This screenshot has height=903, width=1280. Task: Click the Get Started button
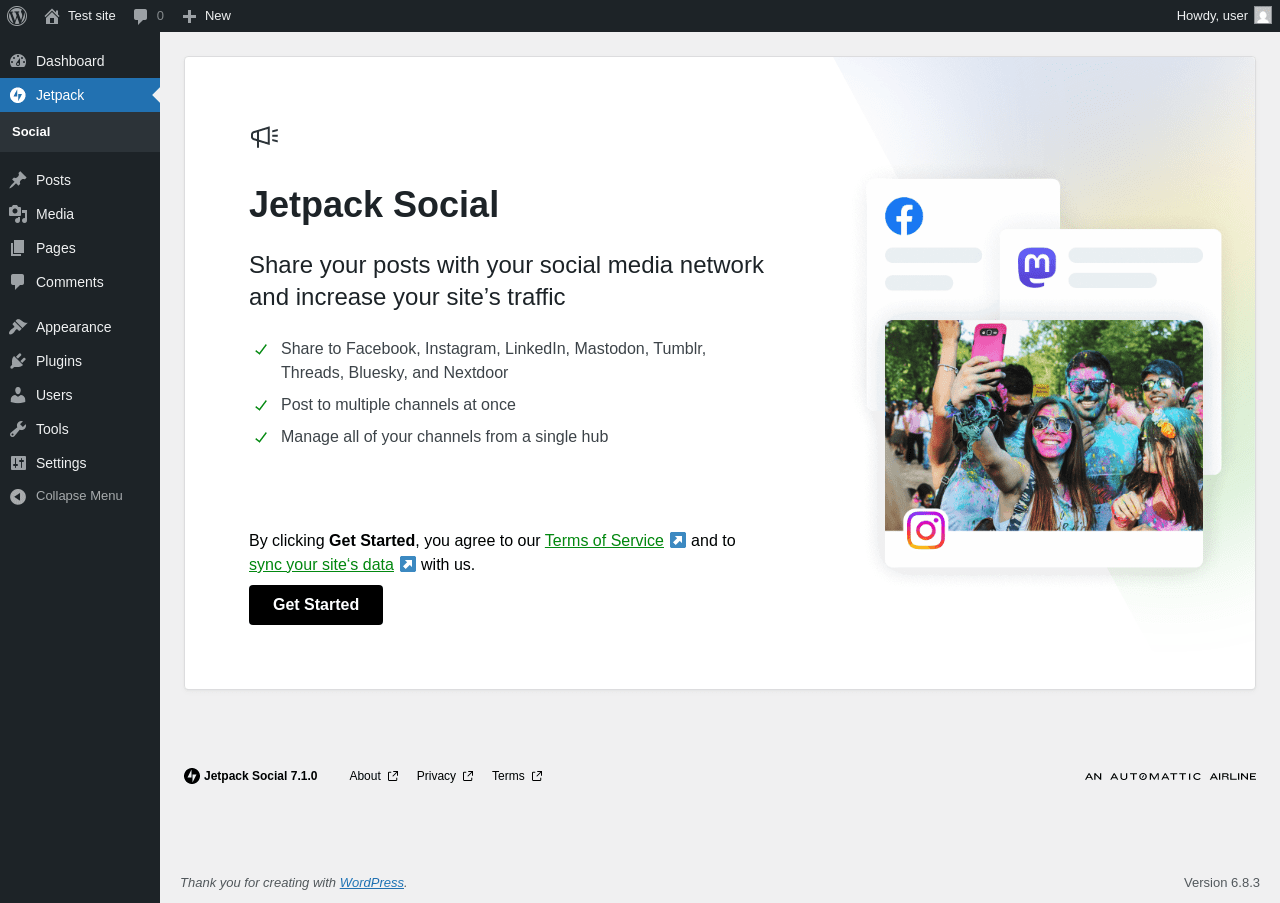[316, 605]
